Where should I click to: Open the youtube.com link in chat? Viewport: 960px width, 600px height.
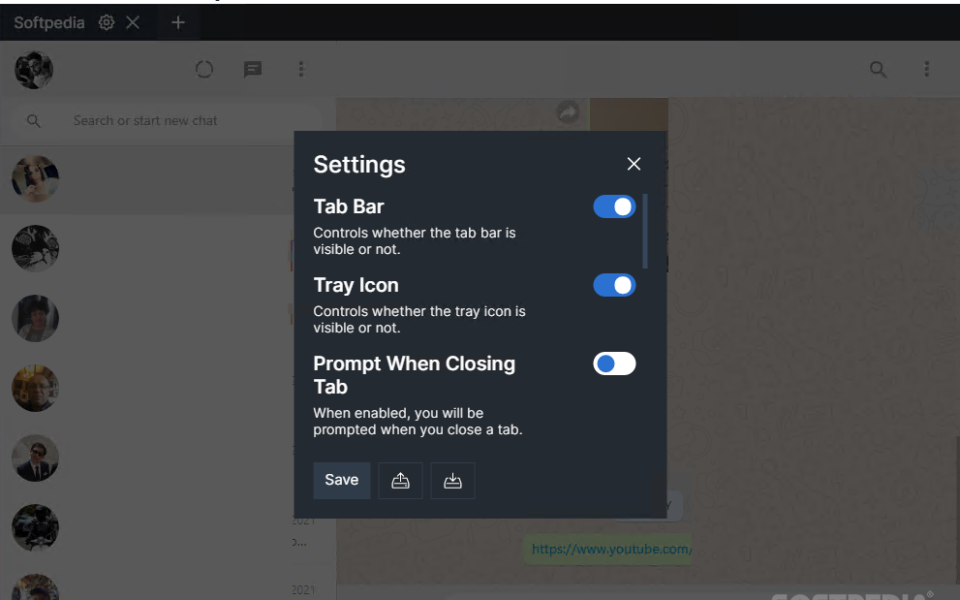point(612,549)
